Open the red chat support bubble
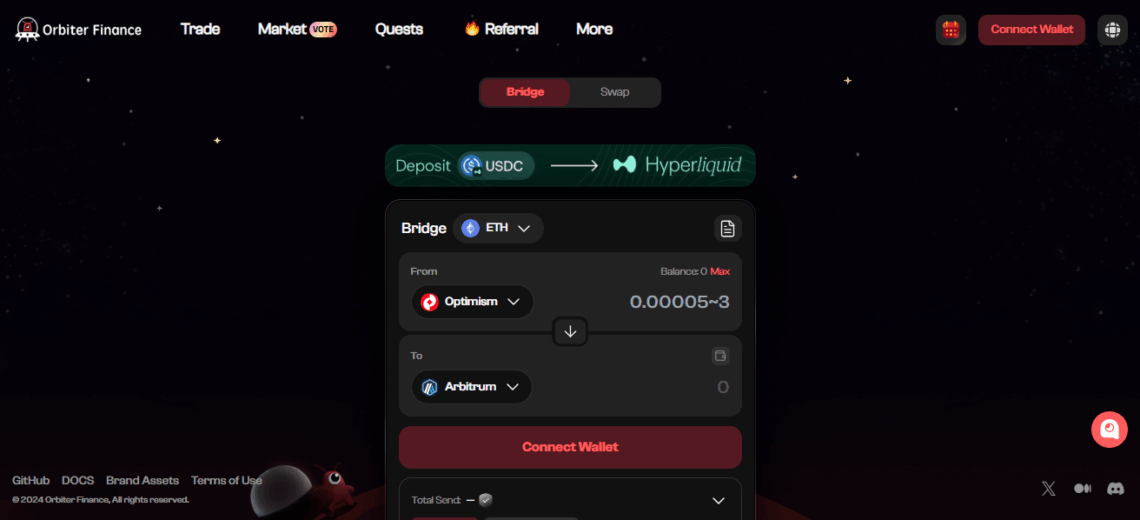The image size is (1140, 520). (x=1109, y=430)
